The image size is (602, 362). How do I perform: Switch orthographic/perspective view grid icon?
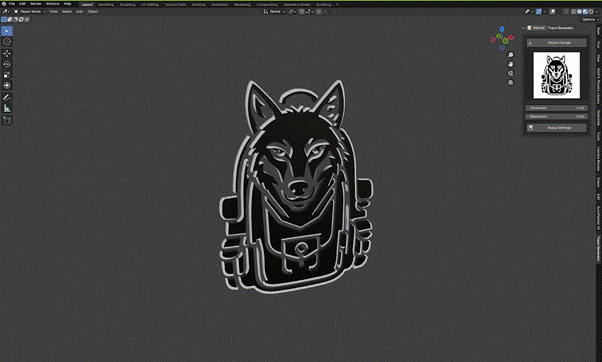coord(510,83)
